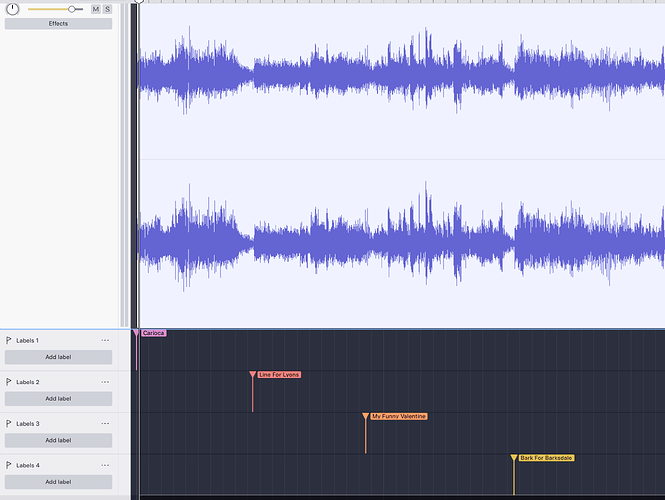Add a label to Labels 3 track
Image resolution: width=665 pixels, height=500 pixels.
tap(59, 440)
